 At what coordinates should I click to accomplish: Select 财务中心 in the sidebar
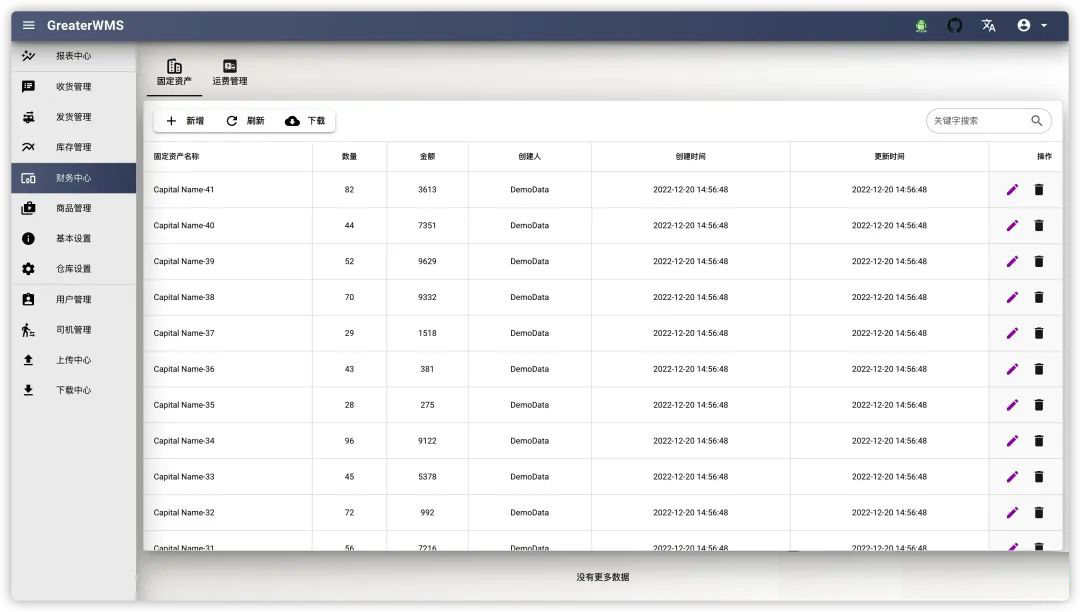[x=74, y=178]
